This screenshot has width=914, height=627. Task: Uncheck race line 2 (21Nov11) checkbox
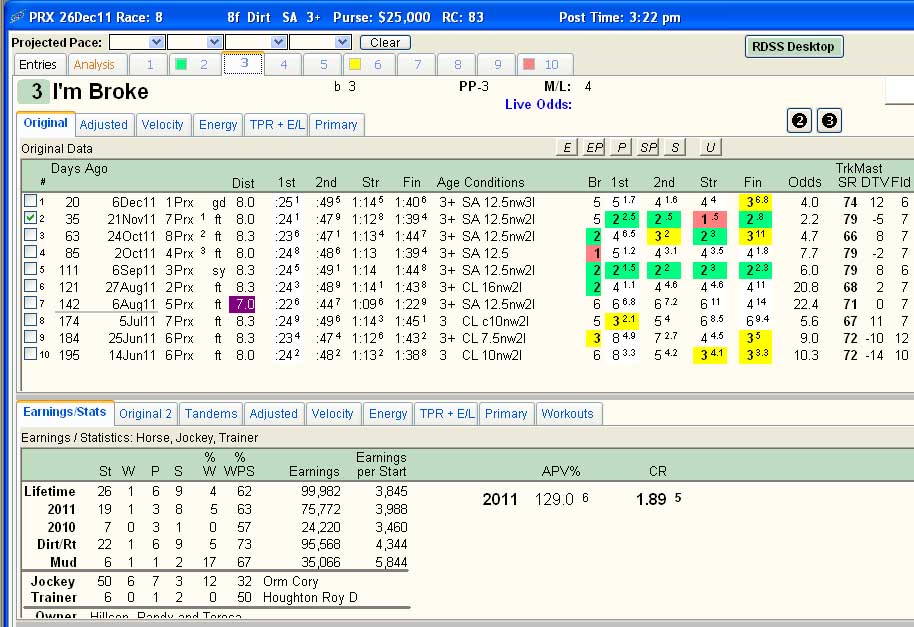30,218
